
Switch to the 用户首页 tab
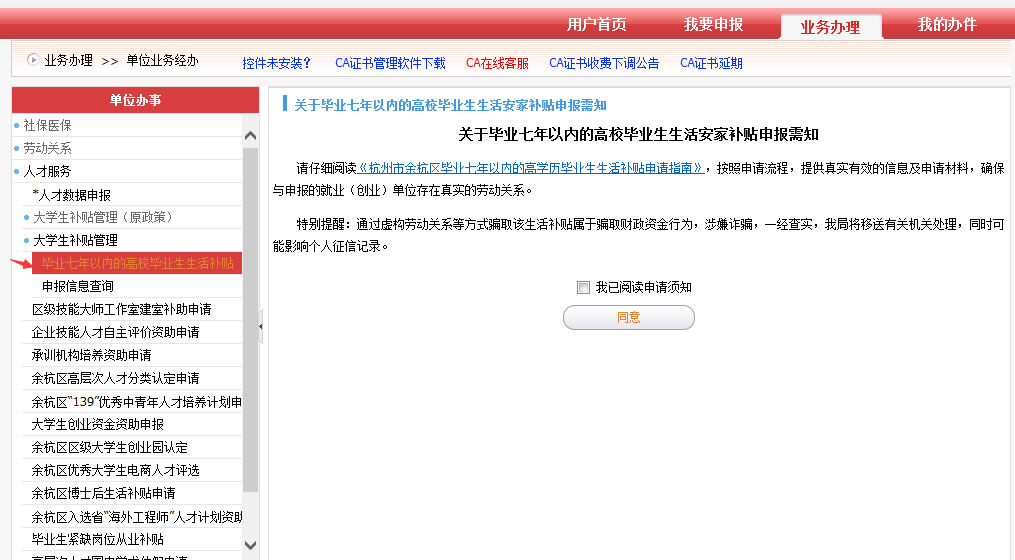[597, 25]
